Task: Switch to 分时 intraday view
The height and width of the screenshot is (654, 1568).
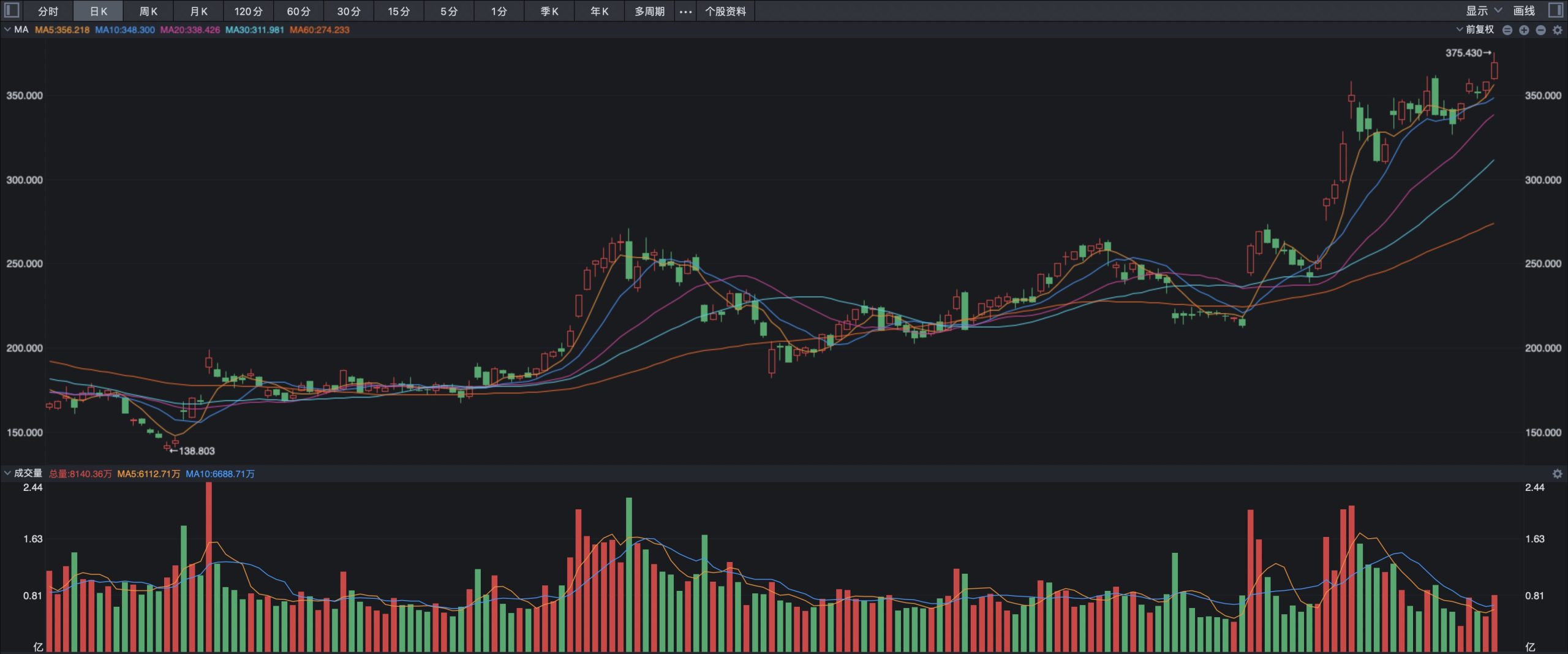Action: [x=48, y=11]
